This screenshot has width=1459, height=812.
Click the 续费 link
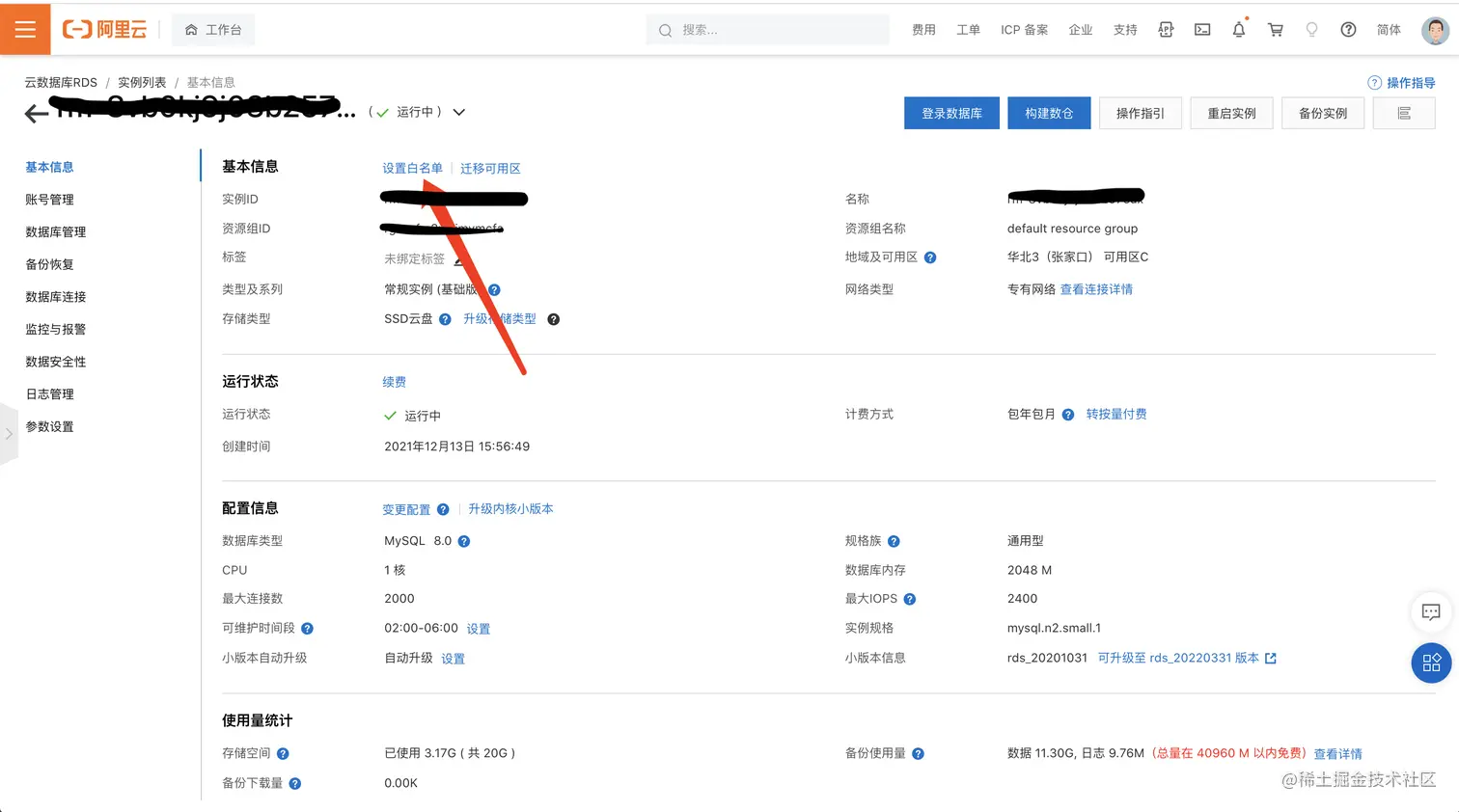(394, 382)
